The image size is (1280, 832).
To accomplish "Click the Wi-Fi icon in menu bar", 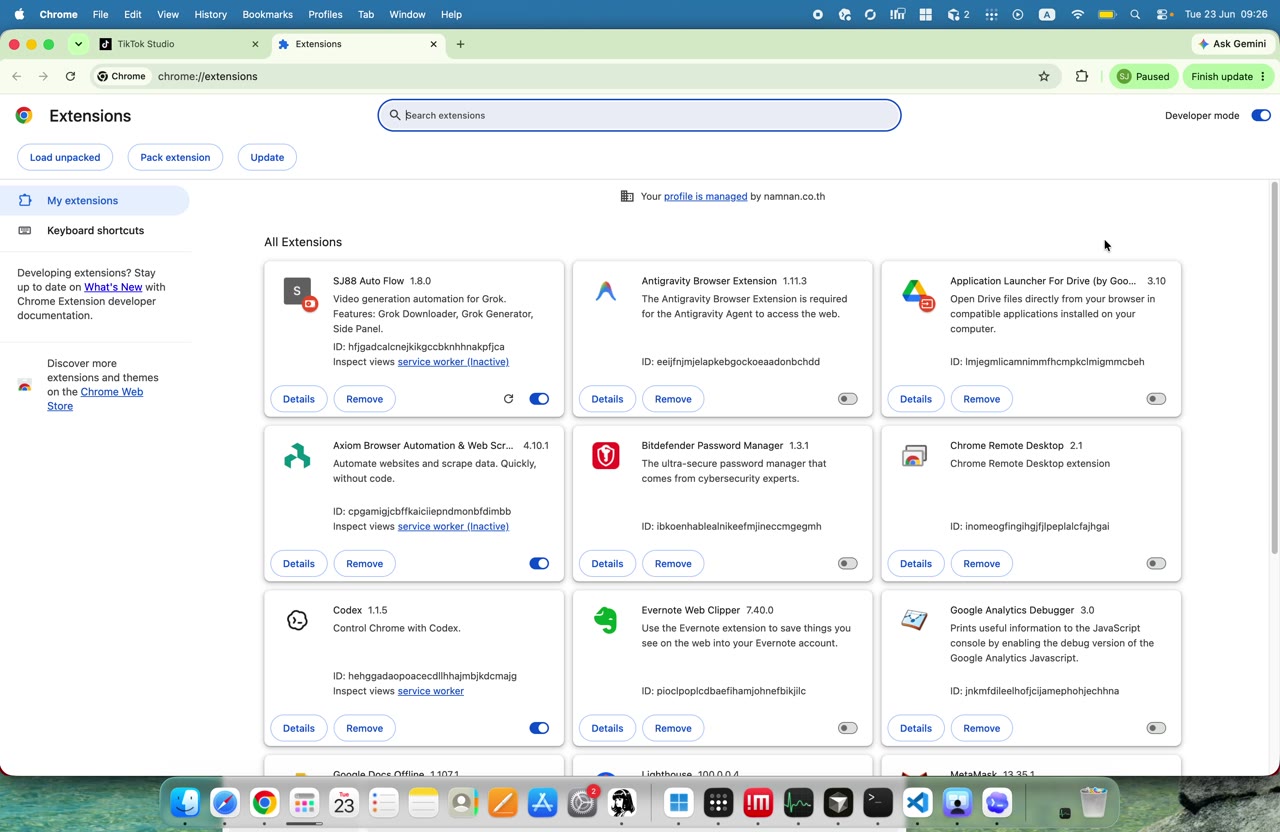I will coord(1077,14).
